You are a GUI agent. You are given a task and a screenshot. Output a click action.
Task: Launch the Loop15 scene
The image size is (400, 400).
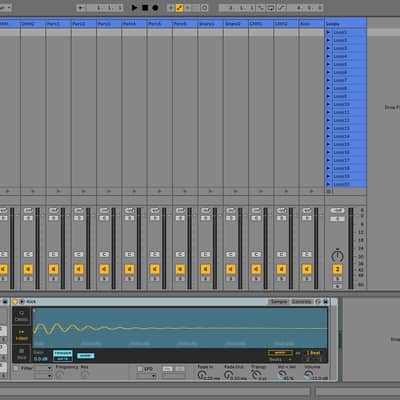pyautogui.click(x=328, y=144)
